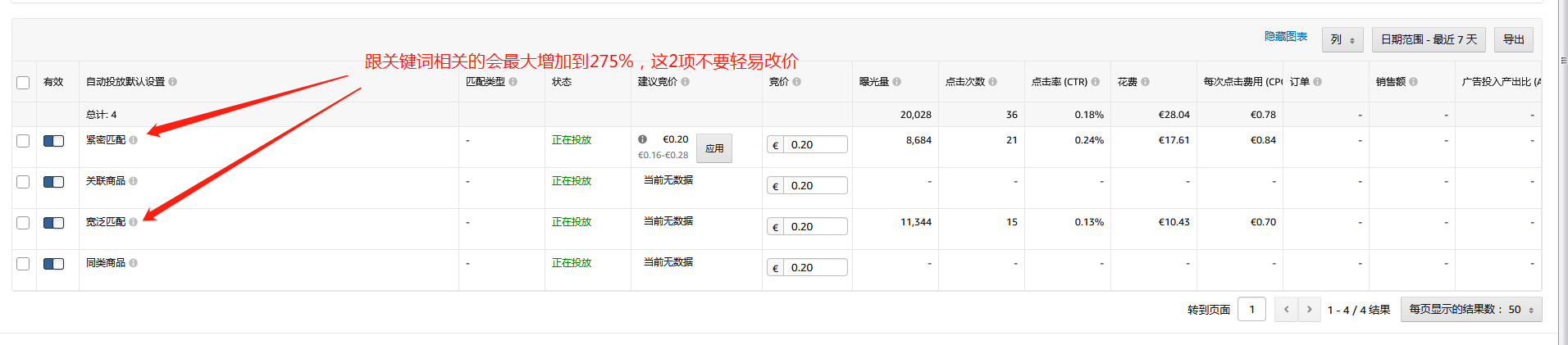This screenshot has width=1568, height=345.
Task: Click info icon next to 曝光量 header
Action: (x=897, y=82)
